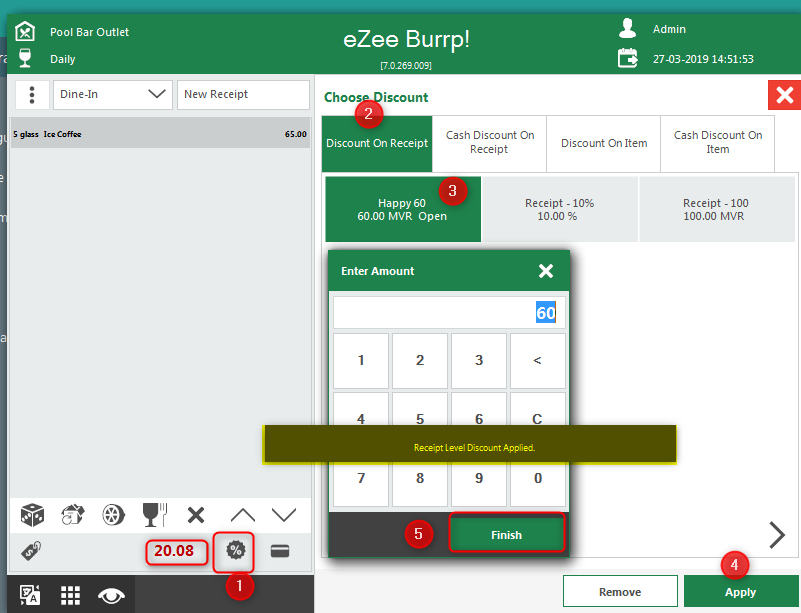Click keypad digit 2
This screenshot has width=801, height=613.
point(420,361)
